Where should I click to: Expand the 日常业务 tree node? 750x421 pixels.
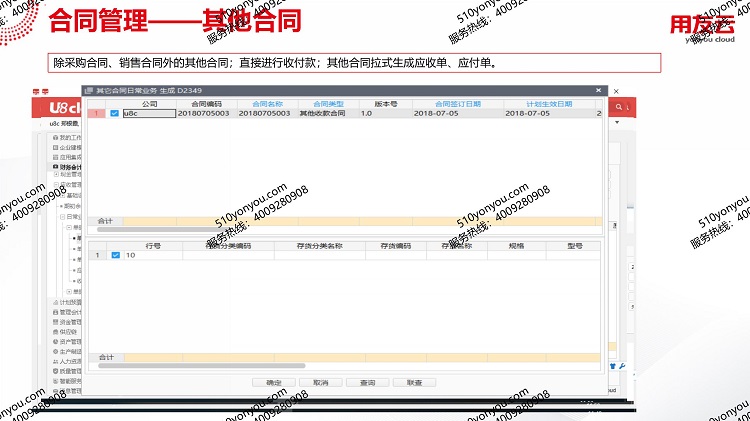coord(61,216)
